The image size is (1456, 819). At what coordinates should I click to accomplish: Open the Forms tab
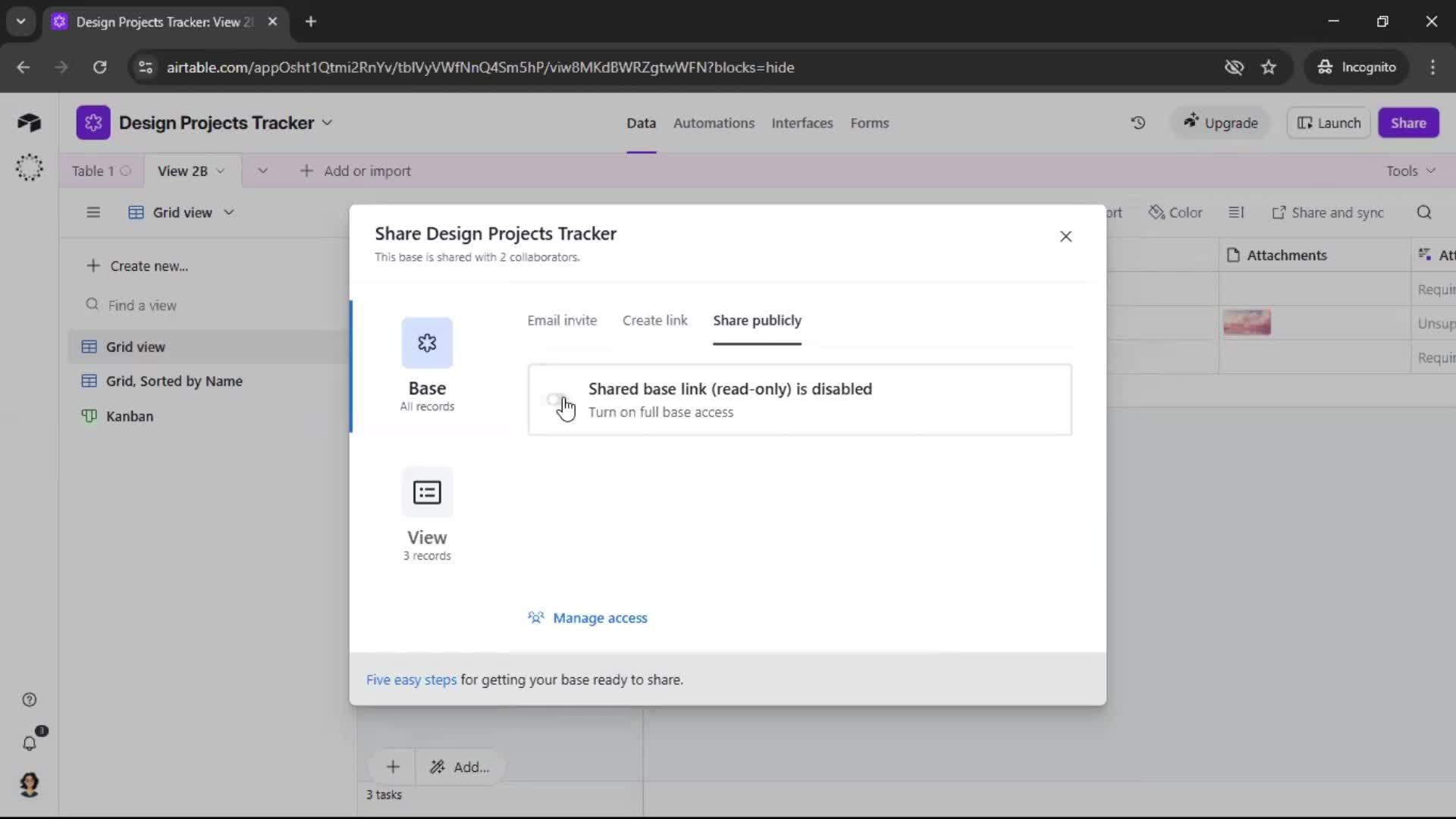click(869, 123)
